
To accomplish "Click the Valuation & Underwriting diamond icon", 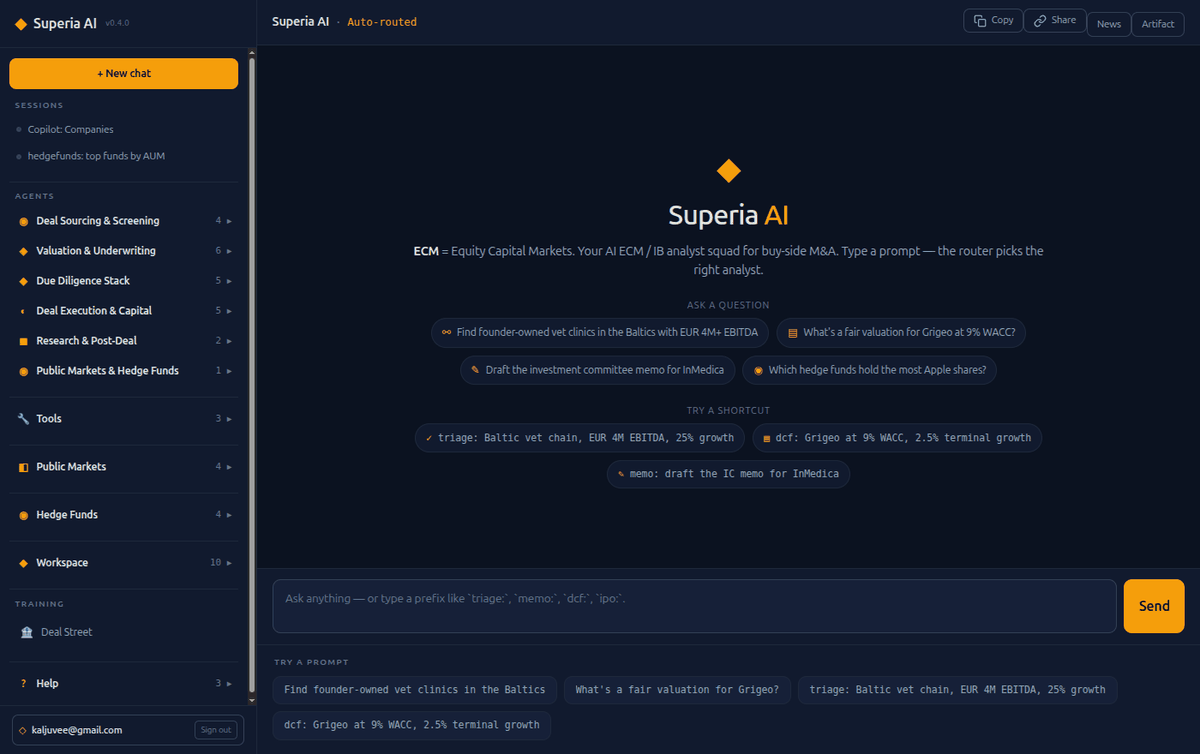I will 24,251.
